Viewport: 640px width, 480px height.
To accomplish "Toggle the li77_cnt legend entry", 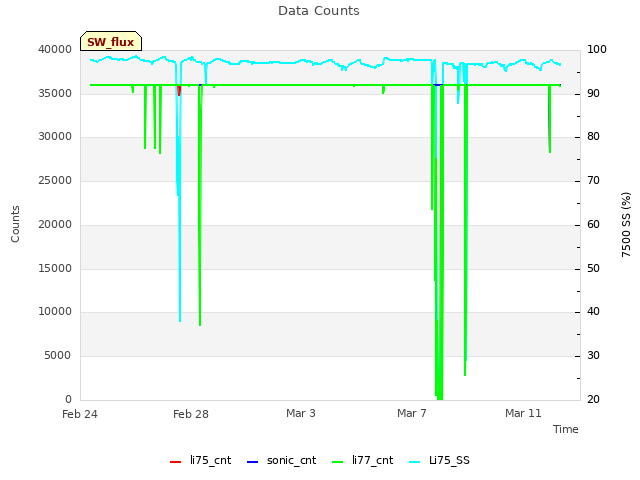I will (362, 460).
